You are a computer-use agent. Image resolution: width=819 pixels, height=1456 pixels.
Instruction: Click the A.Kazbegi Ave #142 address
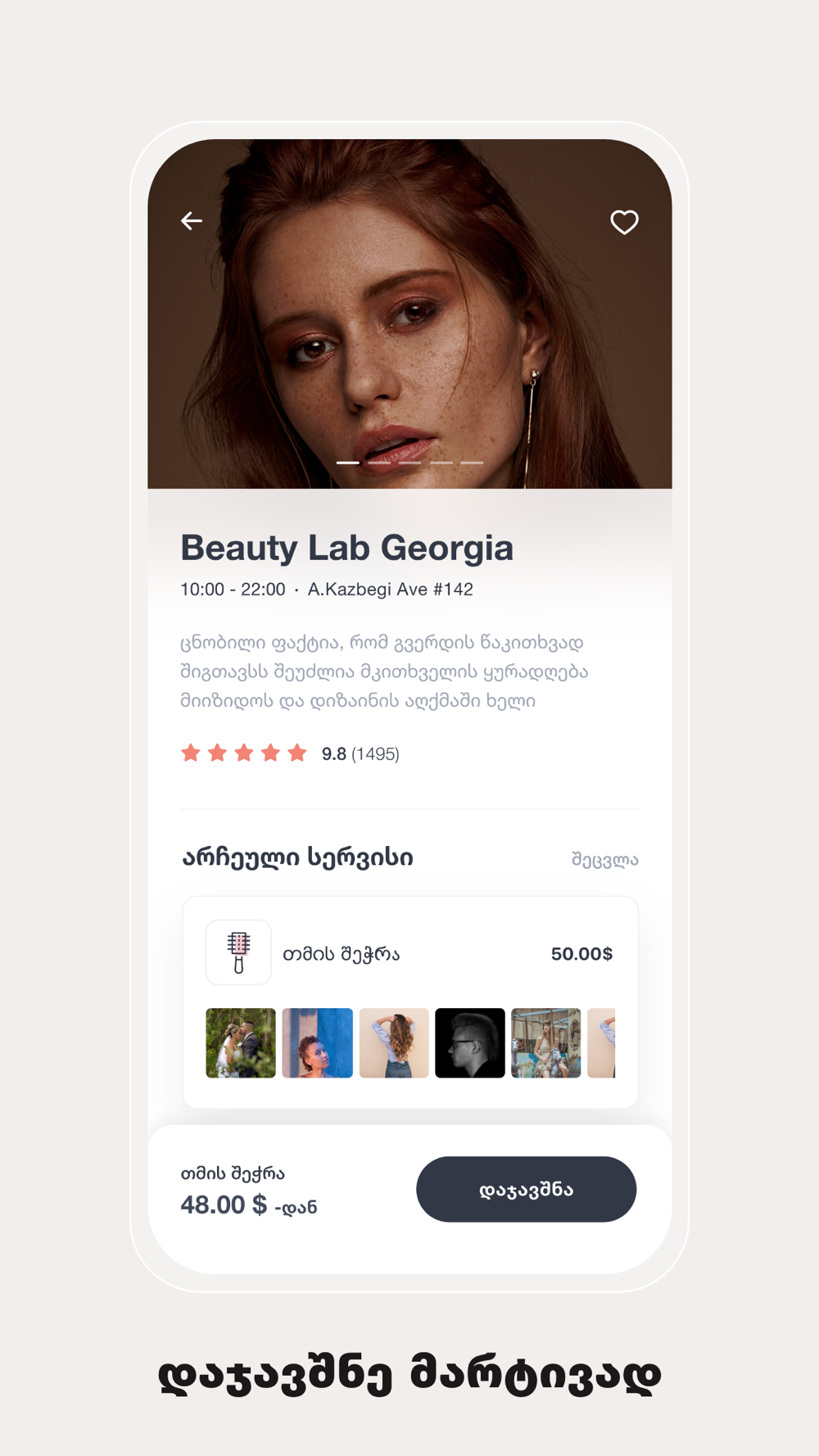[390, 590]
